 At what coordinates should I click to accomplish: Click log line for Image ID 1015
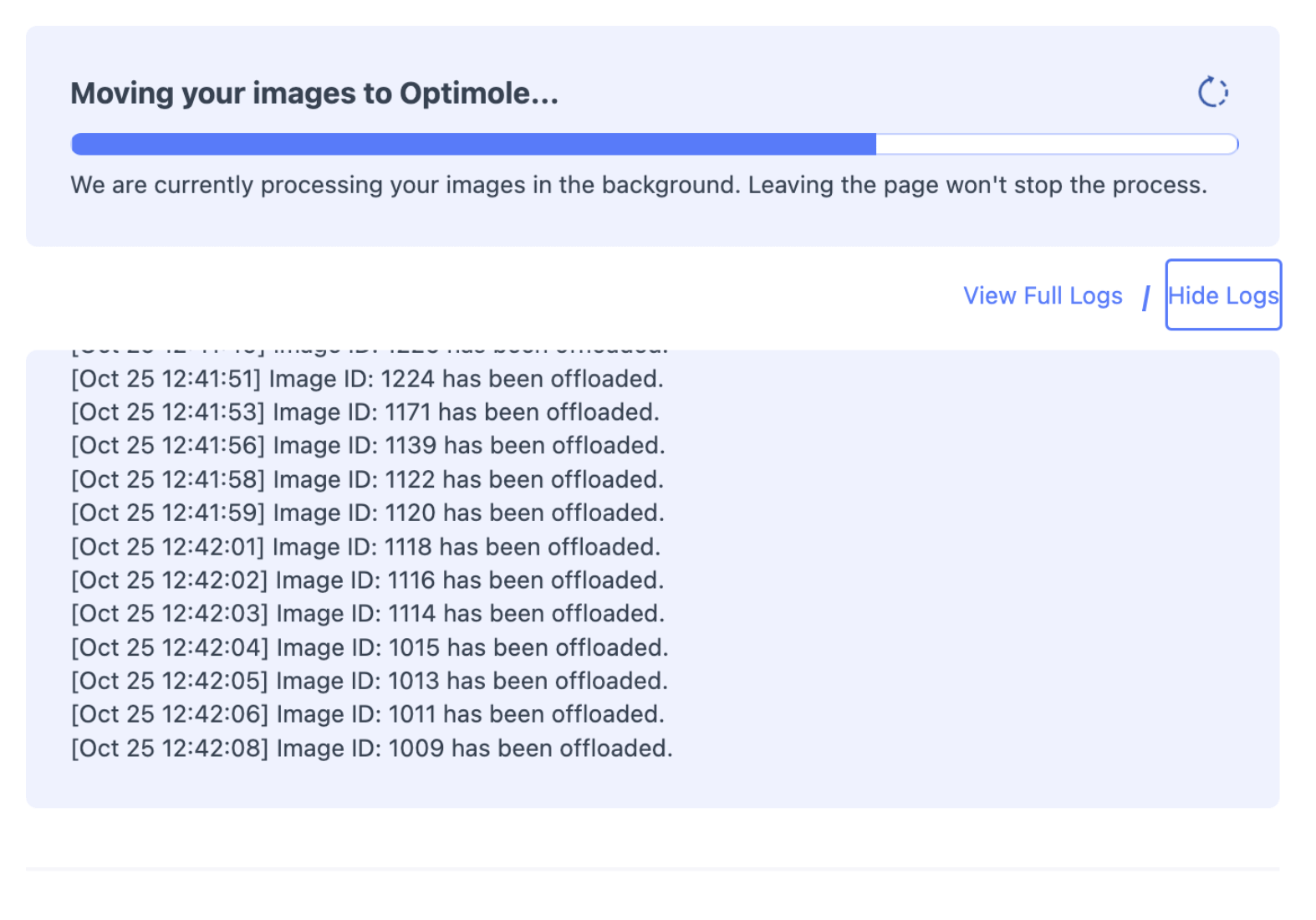coord(370,647)
